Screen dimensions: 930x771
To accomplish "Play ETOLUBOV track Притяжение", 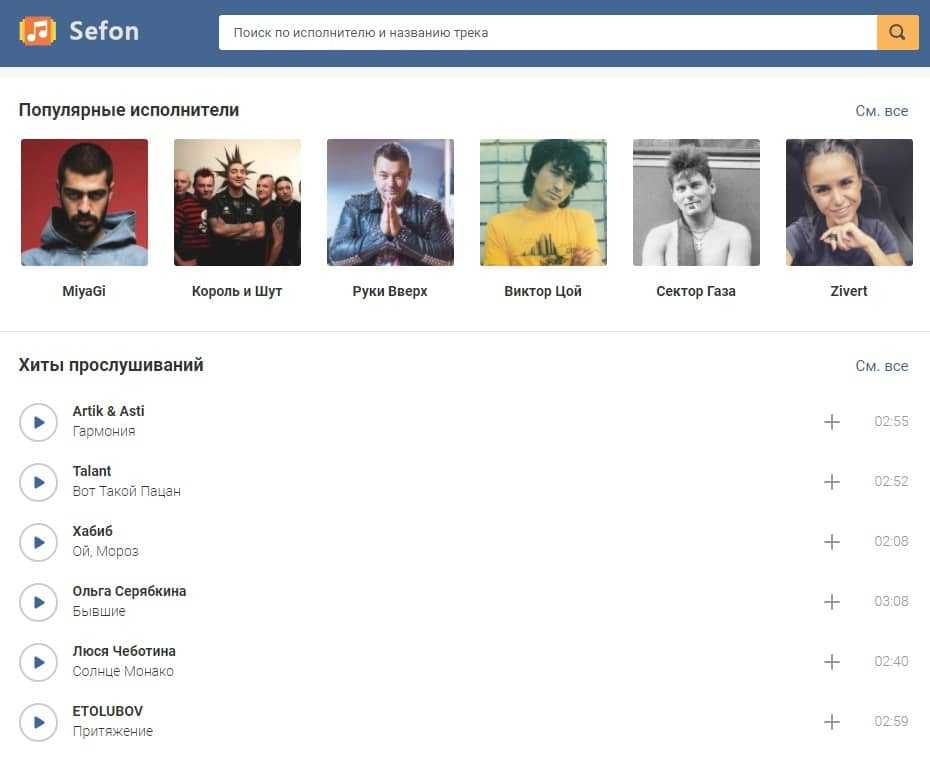I will coord(39,722).
